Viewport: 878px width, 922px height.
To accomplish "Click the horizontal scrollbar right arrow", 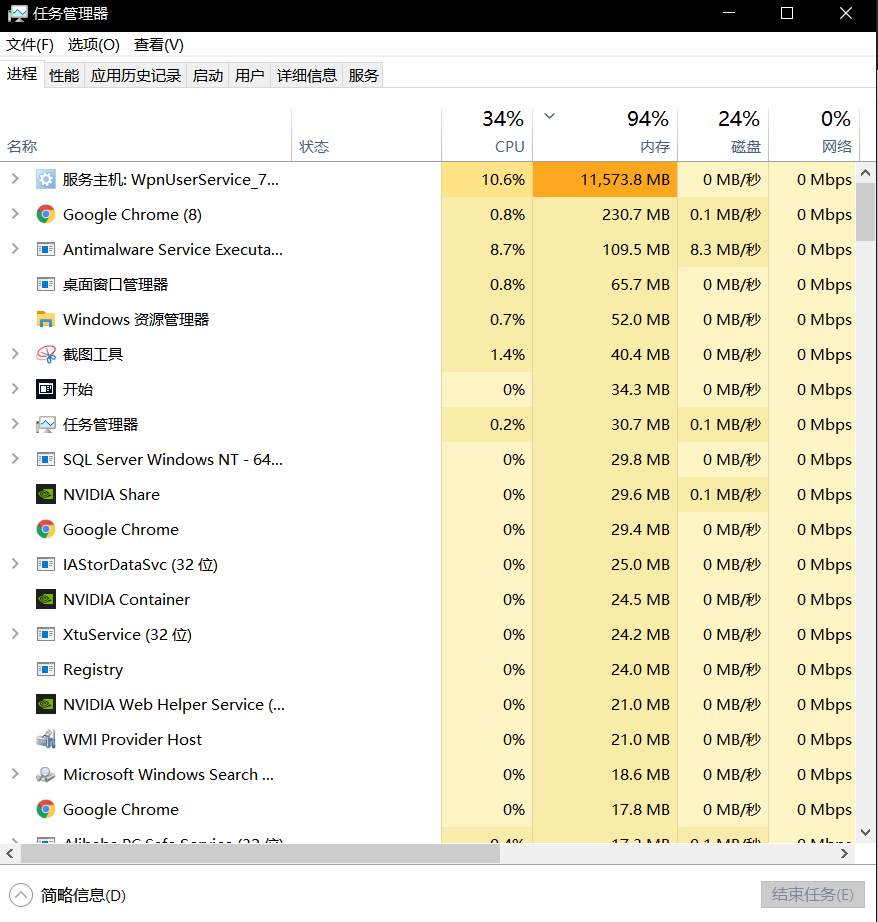I will coord(844,853).
